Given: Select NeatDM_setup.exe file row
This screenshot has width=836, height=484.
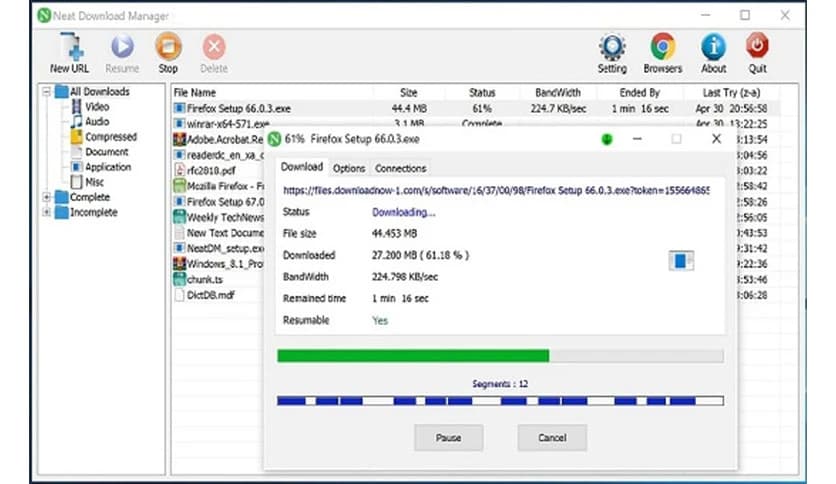Looking at the screenshot, I should pyautogui.click(x=218, y=248).
